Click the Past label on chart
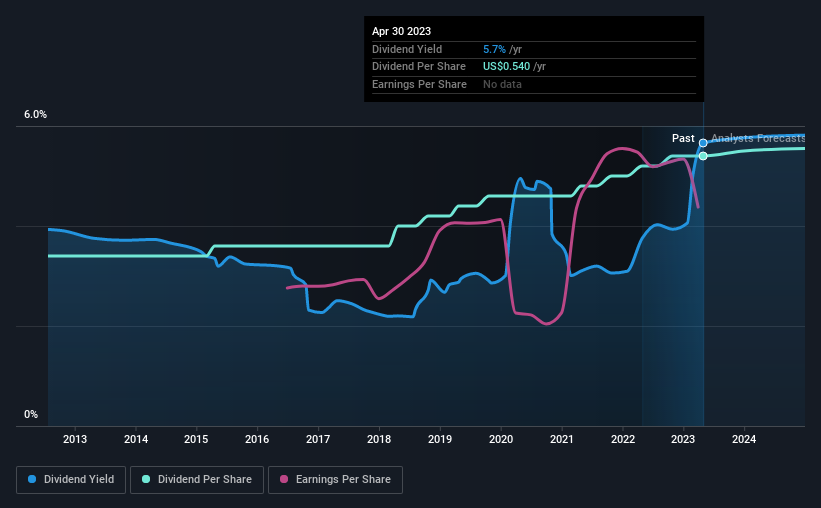The height and width of the screenshot is (508, 821). point(683,138)
